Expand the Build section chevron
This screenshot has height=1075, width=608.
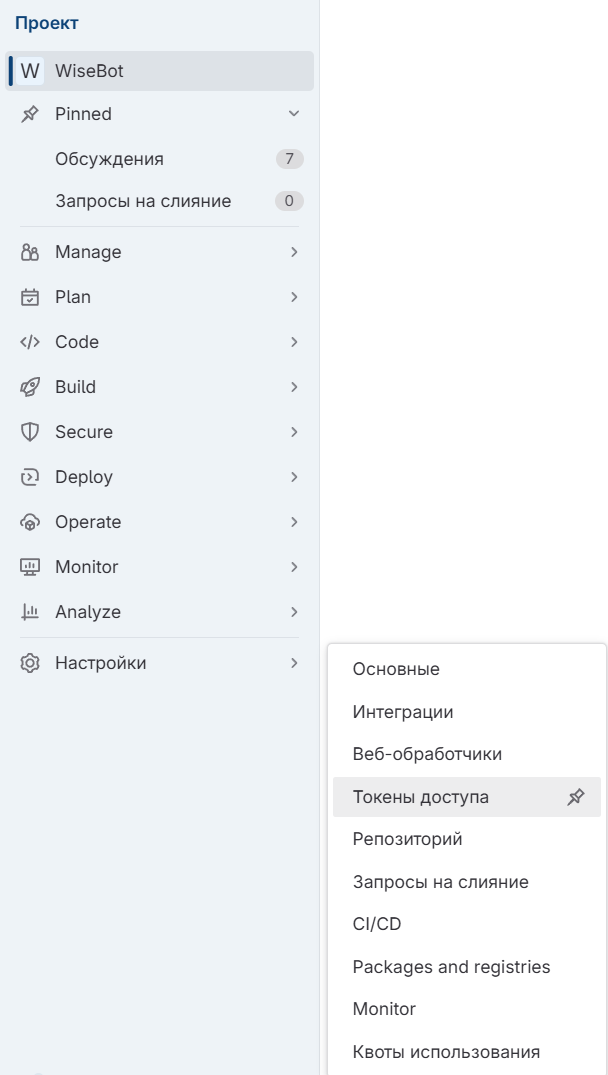[x=294, y=387]
